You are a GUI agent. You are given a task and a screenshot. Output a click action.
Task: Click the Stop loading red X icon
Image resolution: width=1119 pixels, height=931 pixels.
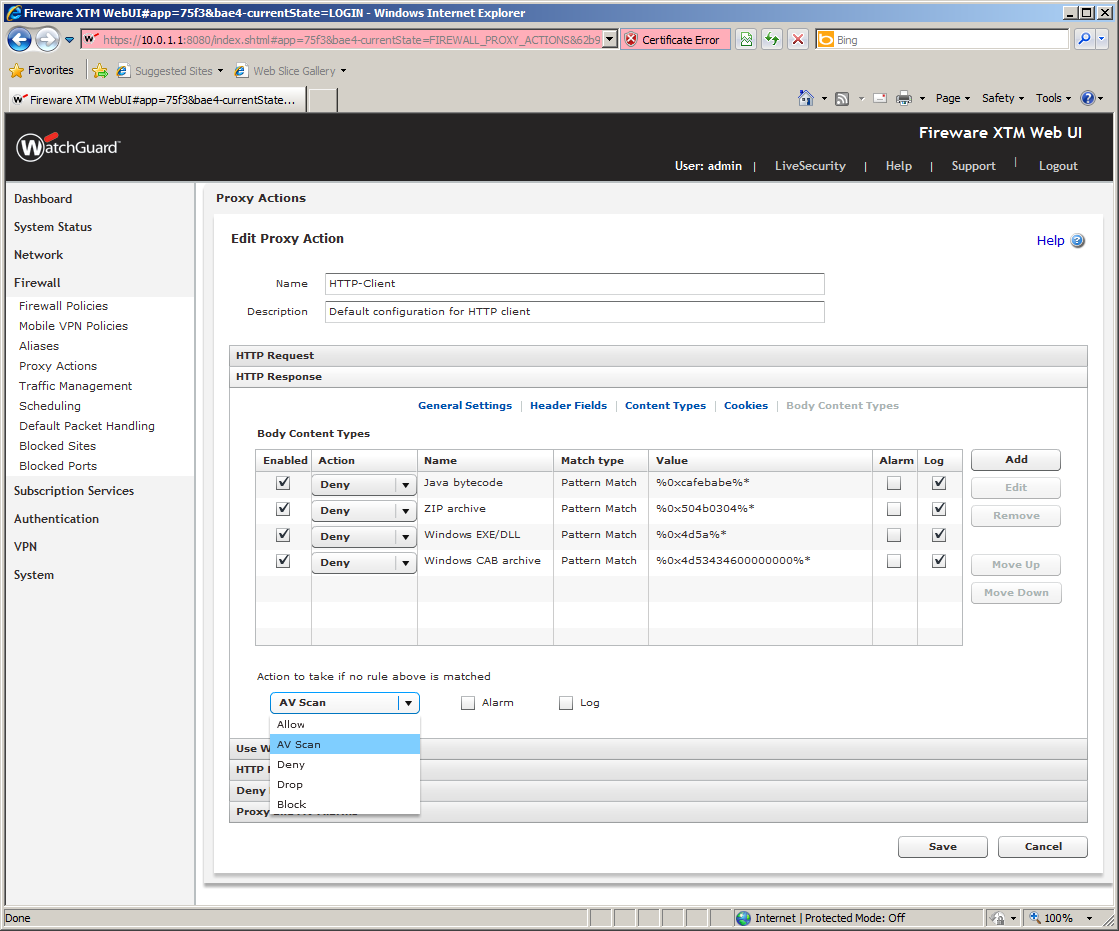798,39
